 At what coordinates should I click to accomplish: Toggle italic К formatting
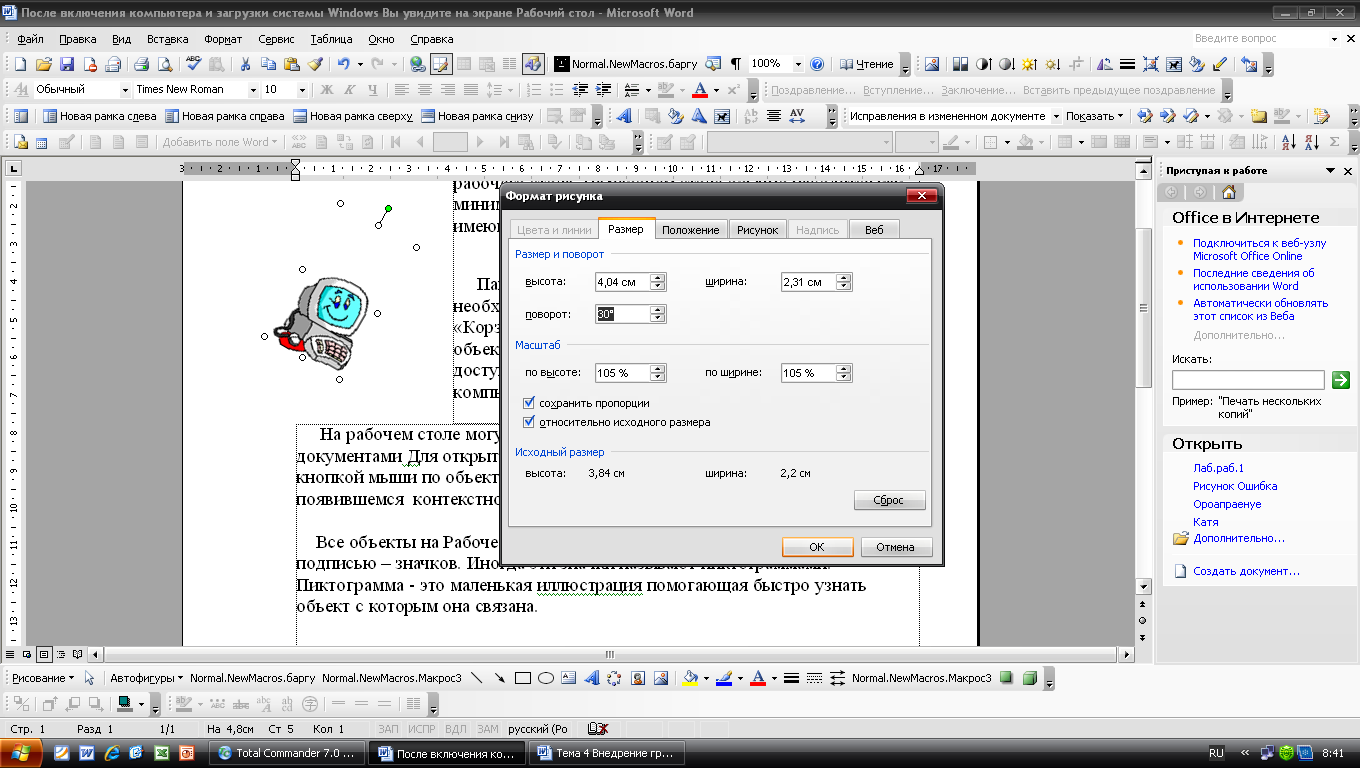(x=349, y=90)
